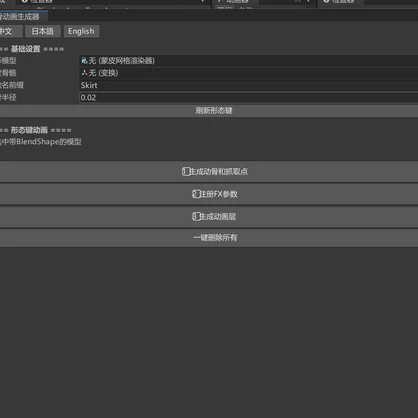Click the 半径 field label
Viewport: 418px width, 418px height.
(x=8, y=98)
